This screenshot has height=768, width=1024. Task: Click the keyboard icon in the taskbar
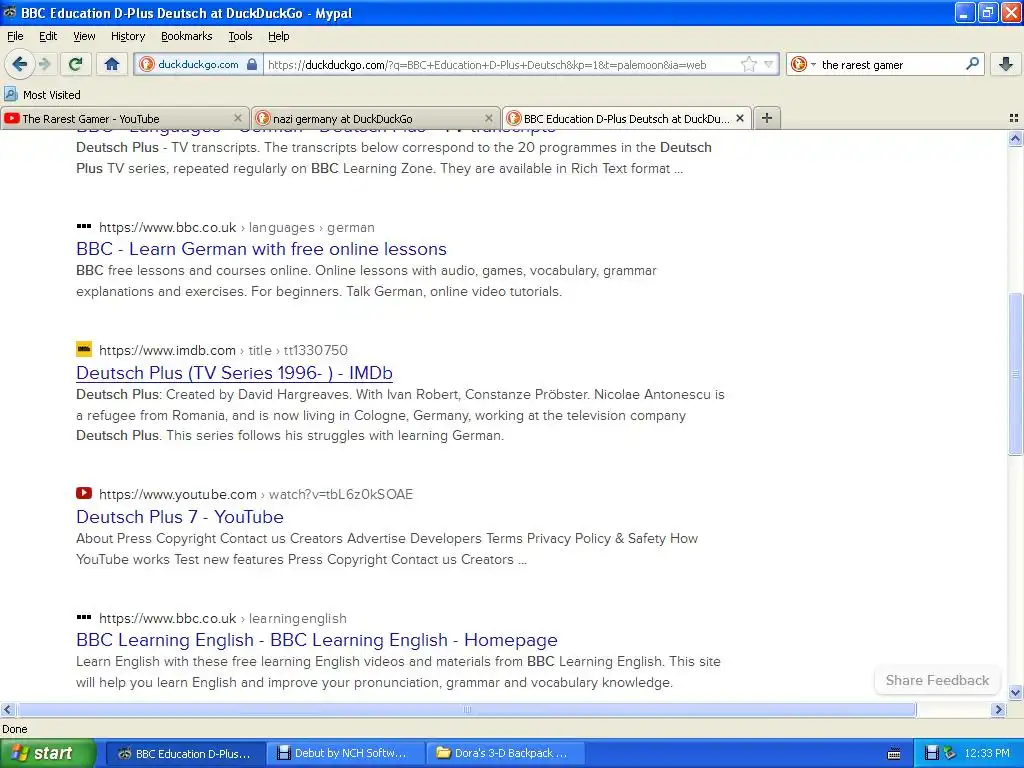[894, 754]
